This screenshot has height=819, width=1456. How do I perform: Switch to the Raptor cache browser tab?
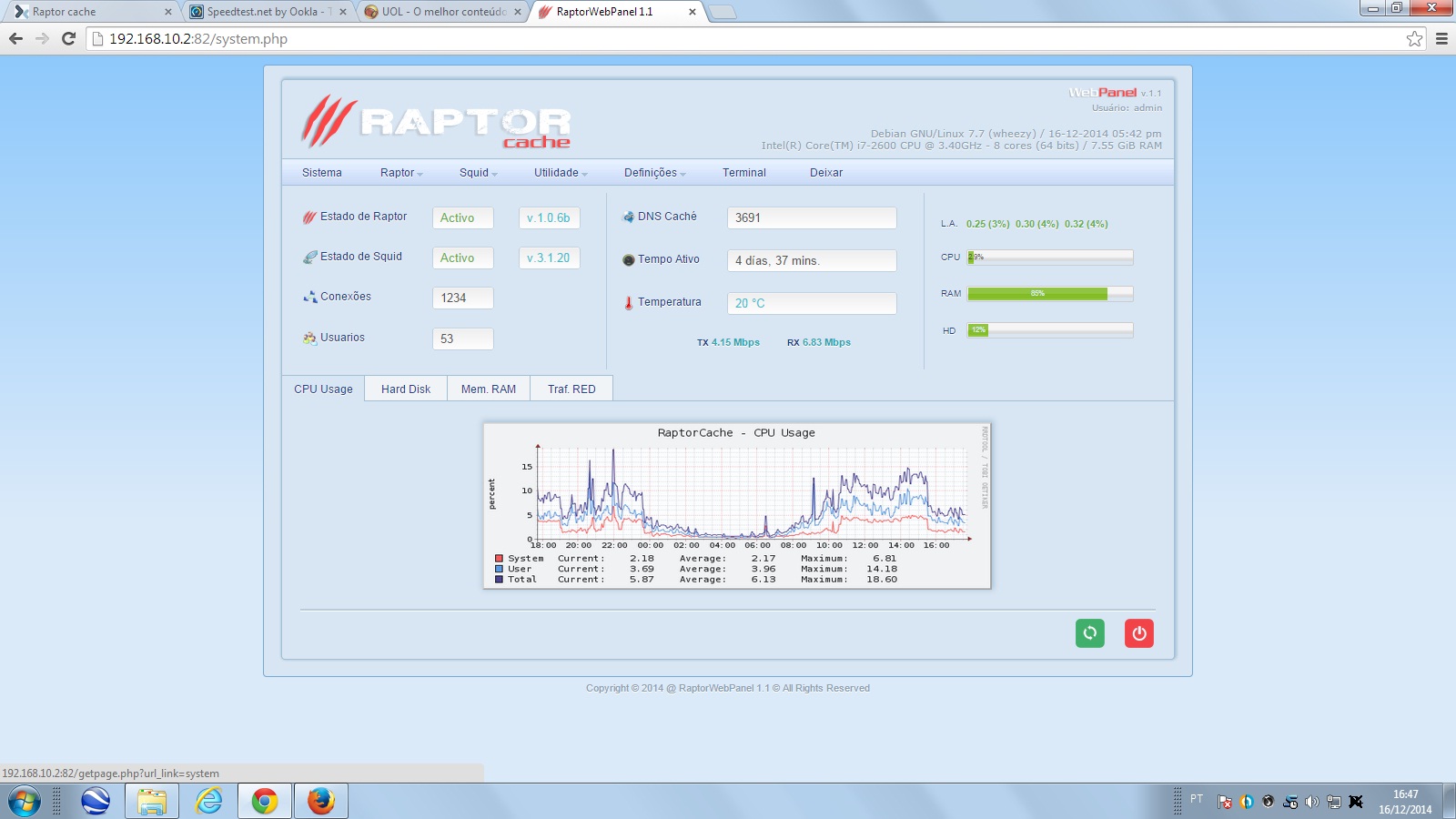pyautogui.click(x=91, y=12)
